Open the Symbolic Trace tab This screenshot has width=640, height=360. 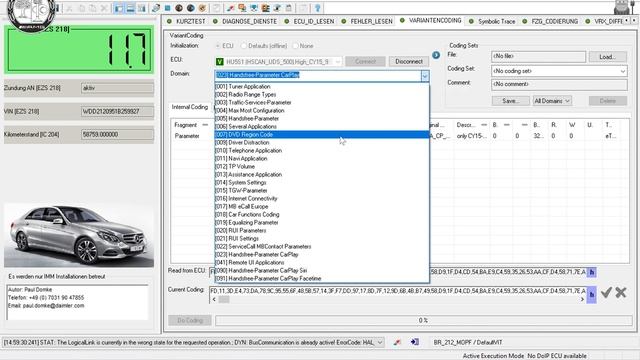496,21
